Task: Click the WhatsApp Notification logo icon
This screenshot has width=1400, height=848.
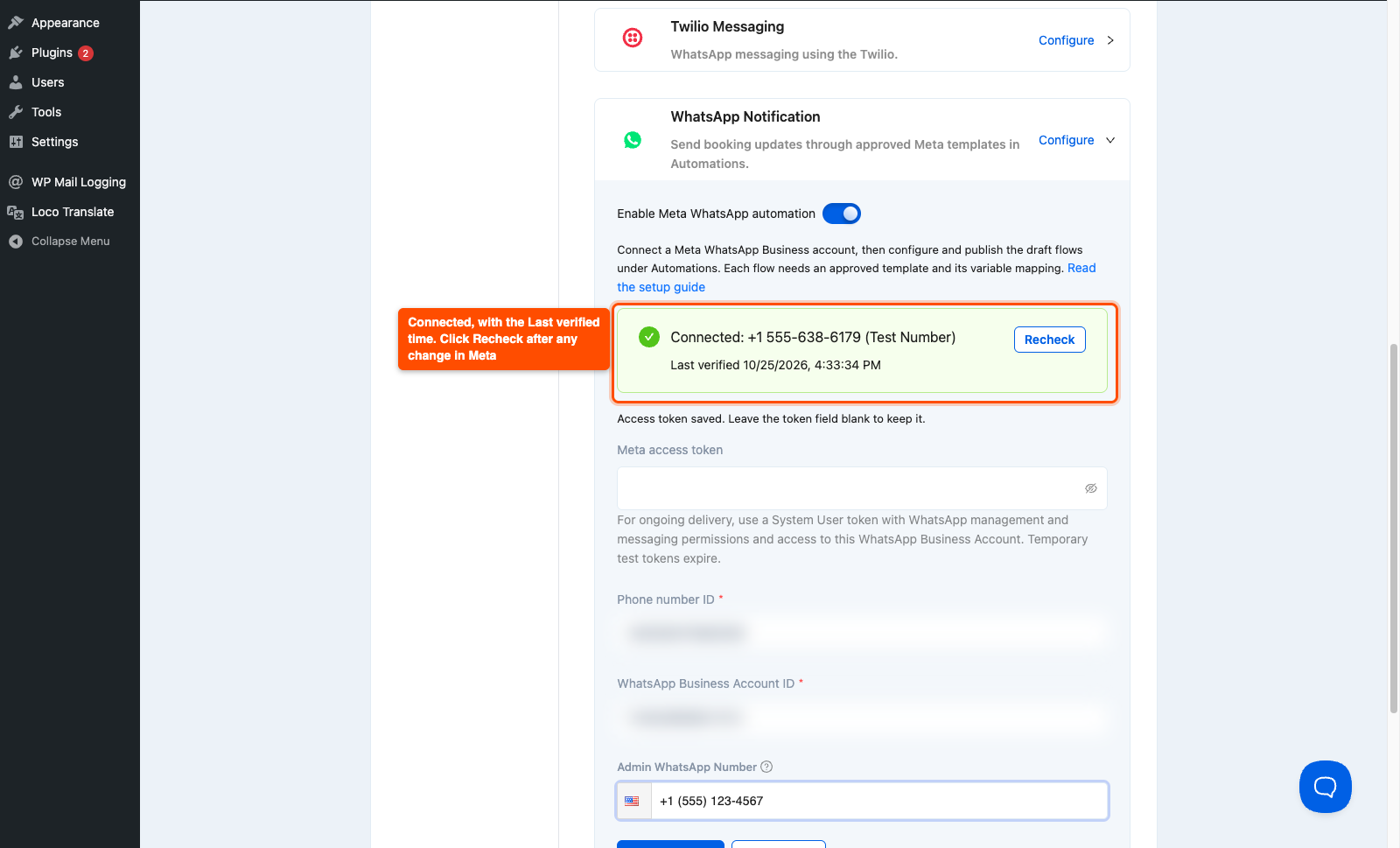Action: tap(633, 140)
